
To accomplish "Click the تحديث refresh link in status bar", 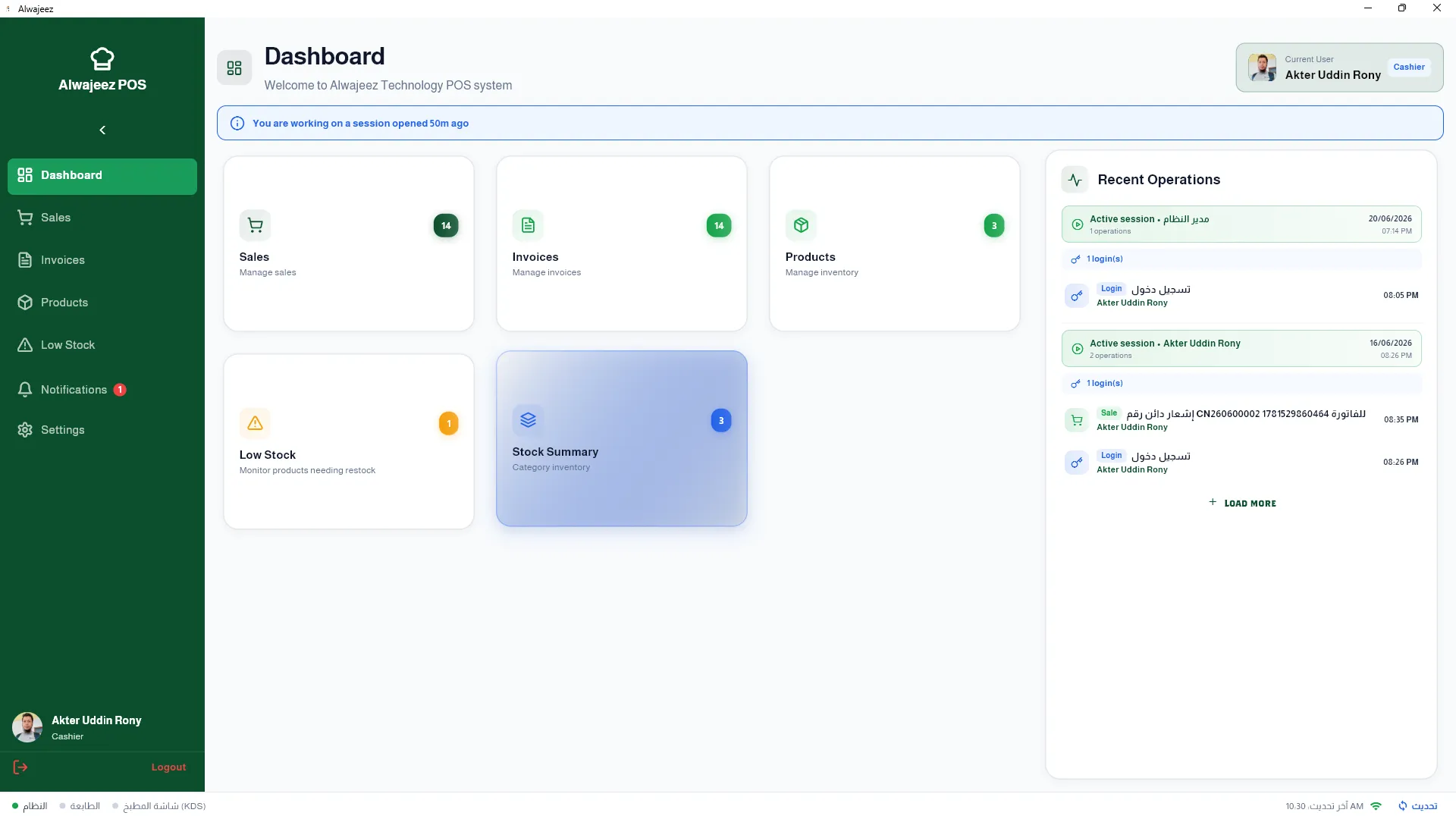I will click(1418, 806).
